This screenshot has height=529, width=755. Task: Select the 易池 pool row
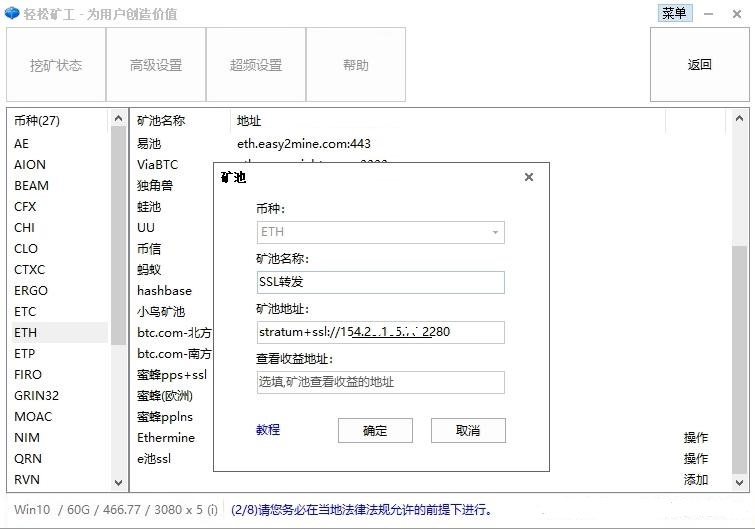coord(149,143)
